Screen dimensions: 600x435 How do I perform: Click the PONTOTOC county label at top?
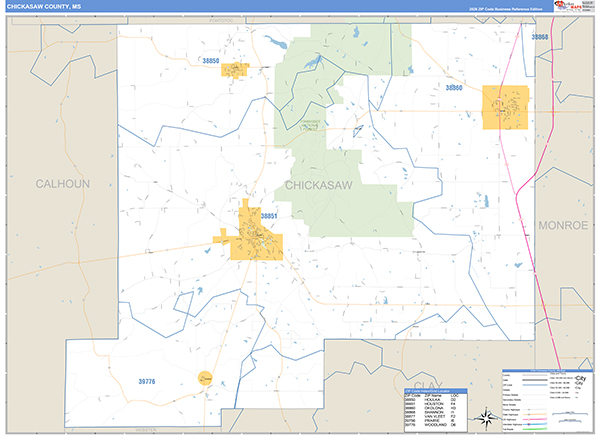221,20
